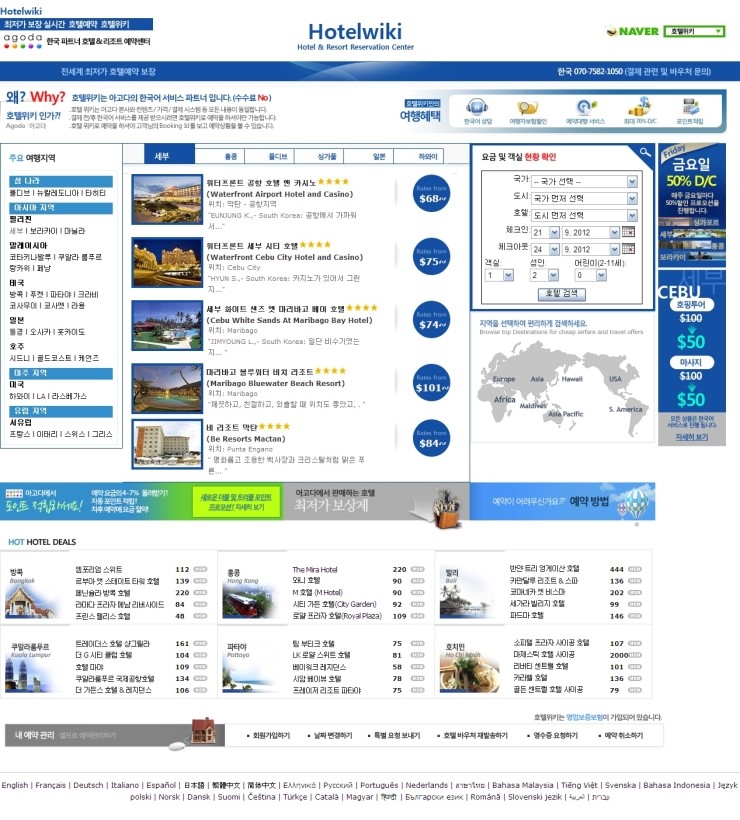Viewport: 740px width, 820px height.
Task: Expand the 호텔 hotel dropdown
Action: point(584,215)
